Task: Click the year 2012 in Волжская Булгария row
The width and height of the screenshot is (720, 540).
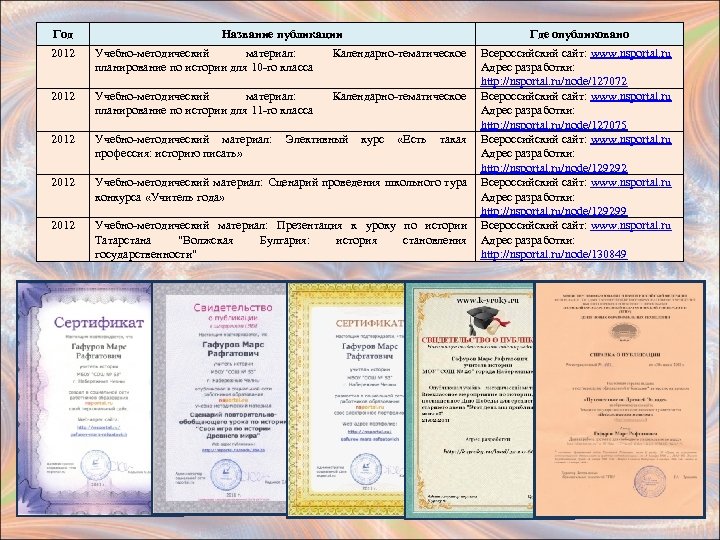Action: 63,225
